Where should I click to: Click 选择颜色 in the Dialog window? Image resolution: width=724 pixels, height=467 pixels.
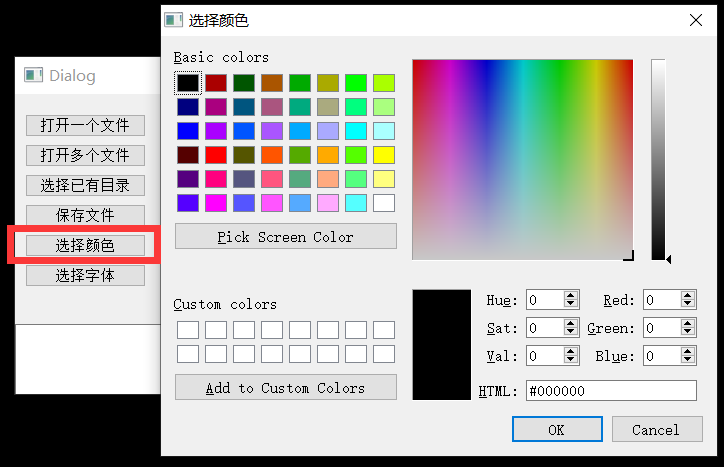(85, 245)
